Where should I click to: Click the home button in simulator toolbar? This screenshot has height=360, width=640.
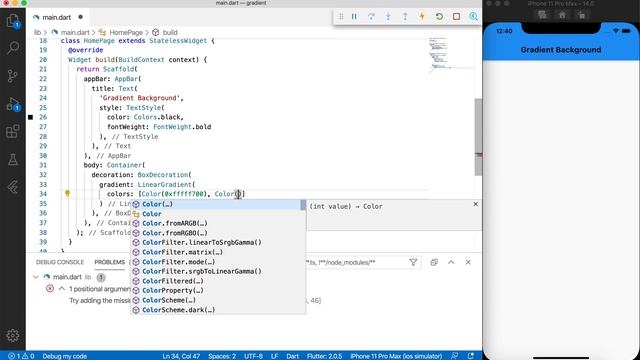(562, 15)
